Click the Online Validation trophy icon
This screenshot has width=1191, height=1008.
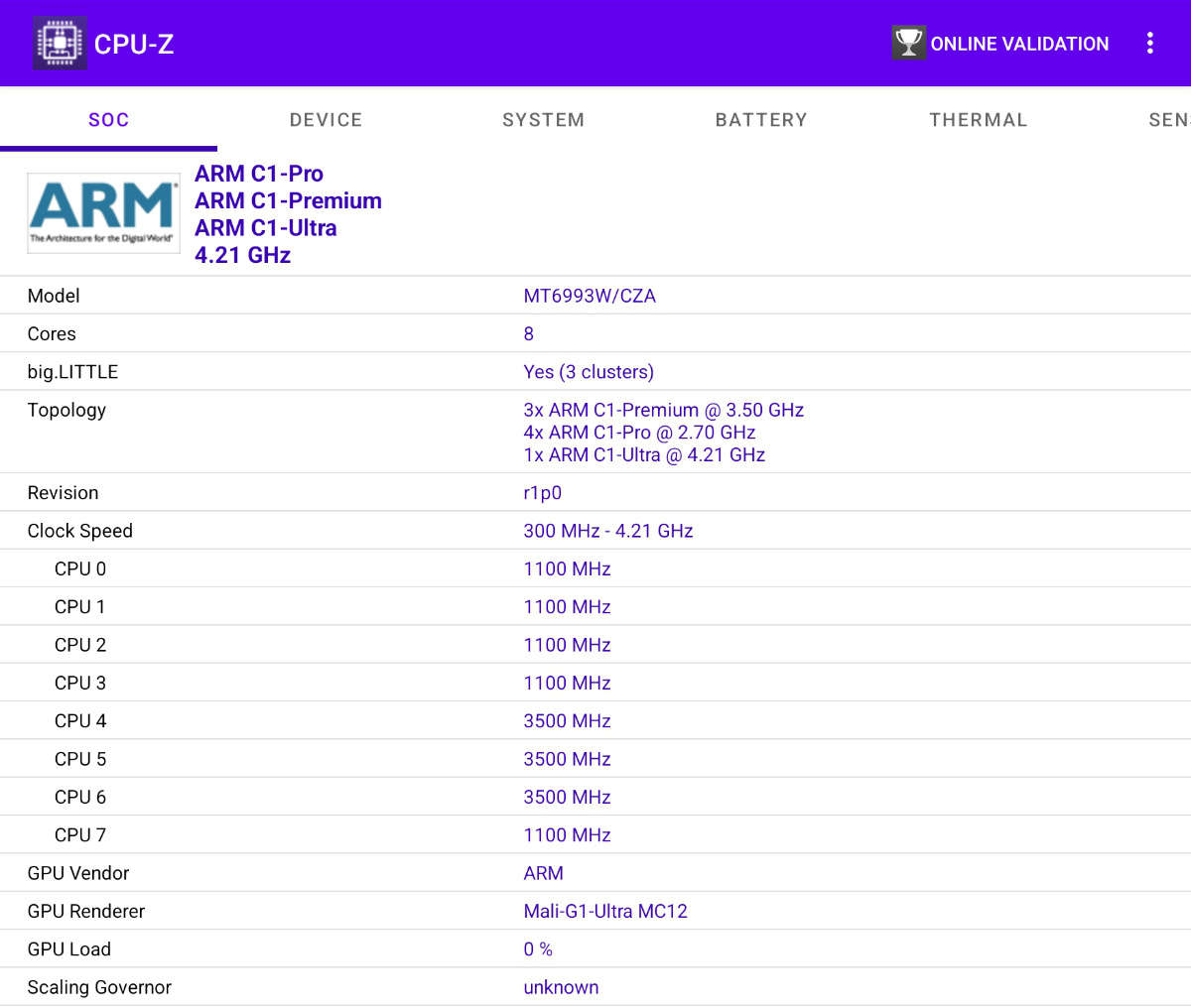908,43
